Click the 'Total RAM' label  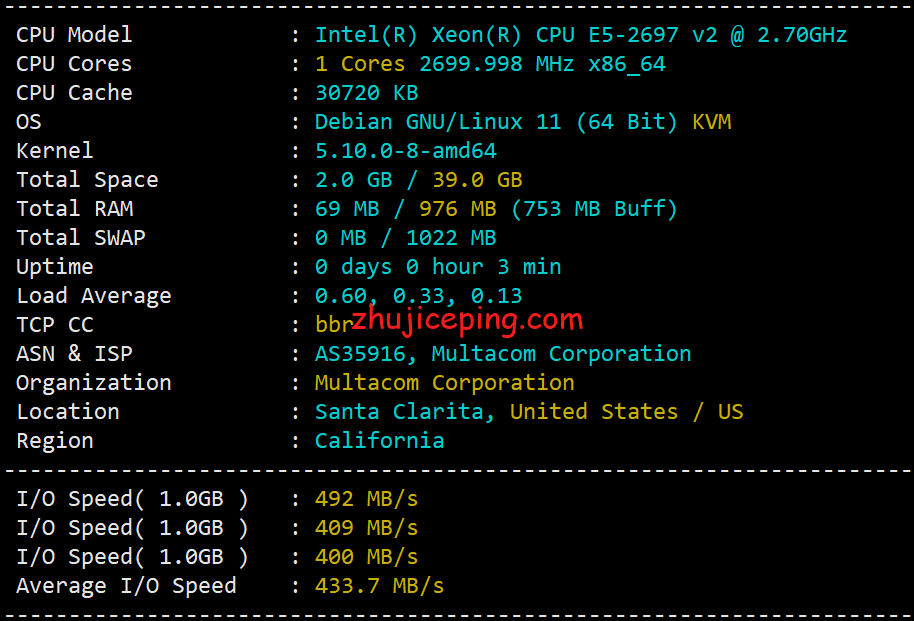pyautogui.click(x=75, y=209)
